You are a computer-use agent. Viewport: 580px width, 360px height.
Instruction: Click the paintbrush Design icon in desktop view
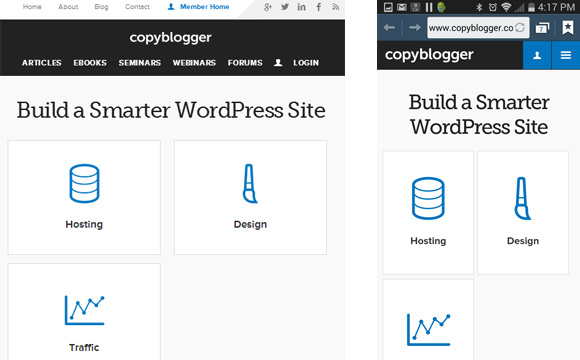point(250,184)
